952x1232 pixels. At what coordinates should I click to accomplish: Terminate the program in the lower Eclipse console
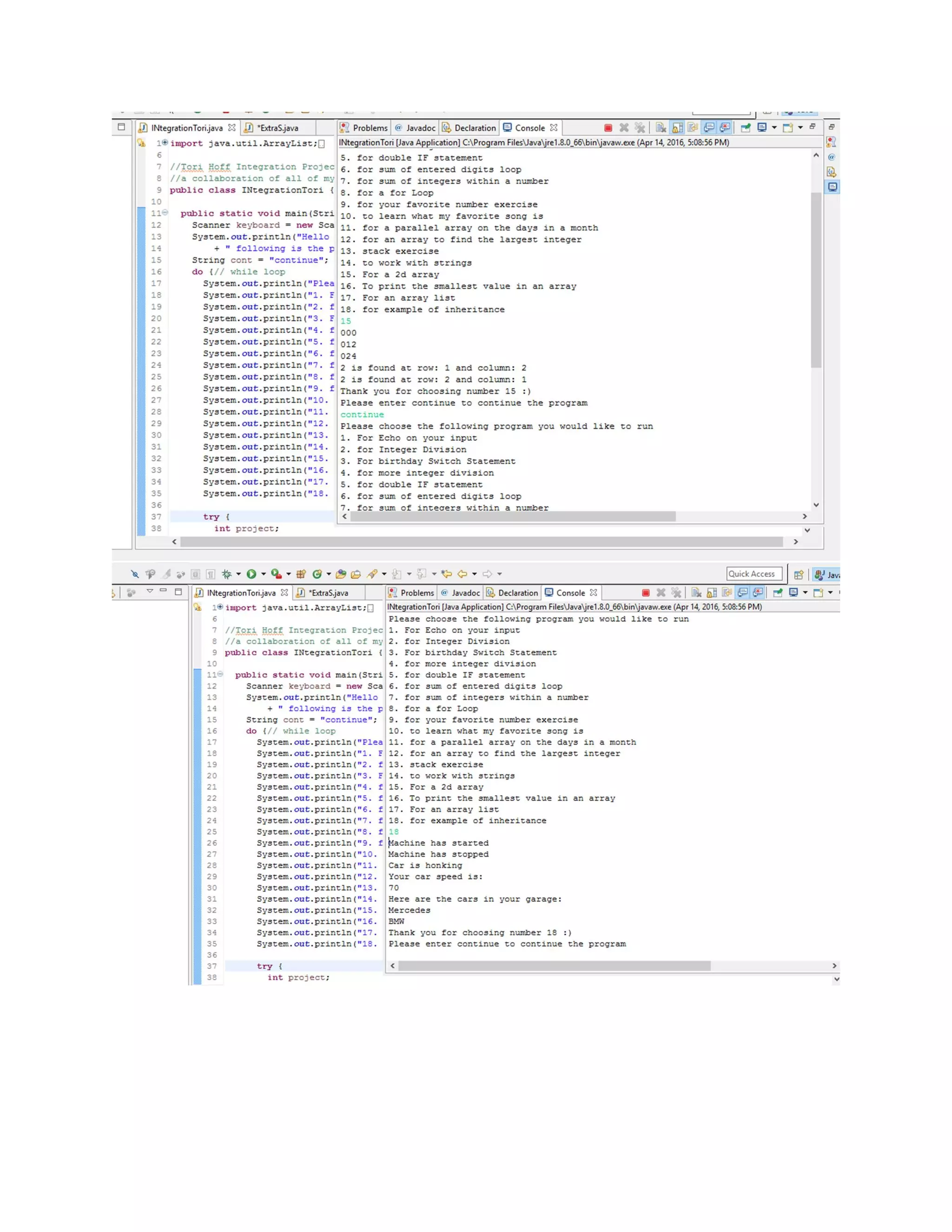(x=646, y=592)
